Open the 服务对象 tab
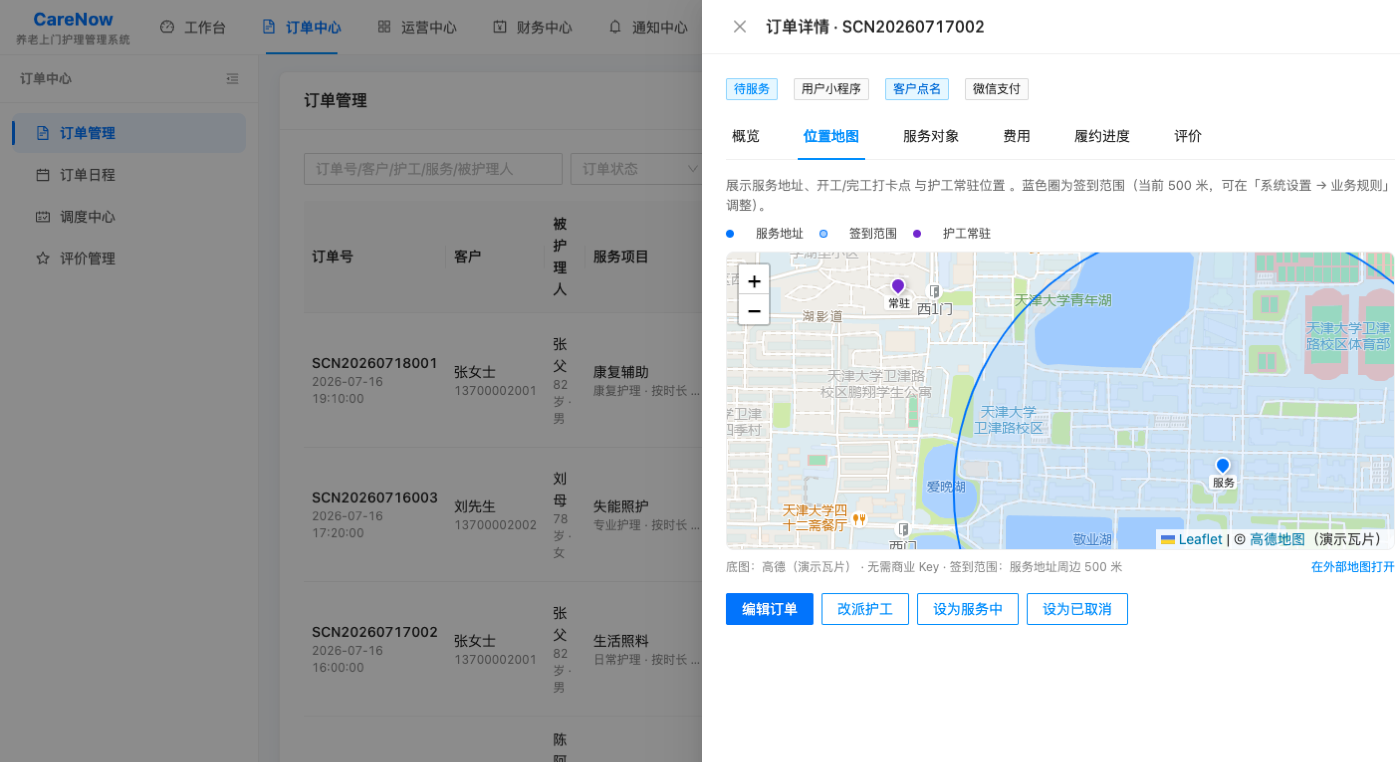Image resolution: width=1400 pixels, height=762 pixels. (x=931, y=136)
